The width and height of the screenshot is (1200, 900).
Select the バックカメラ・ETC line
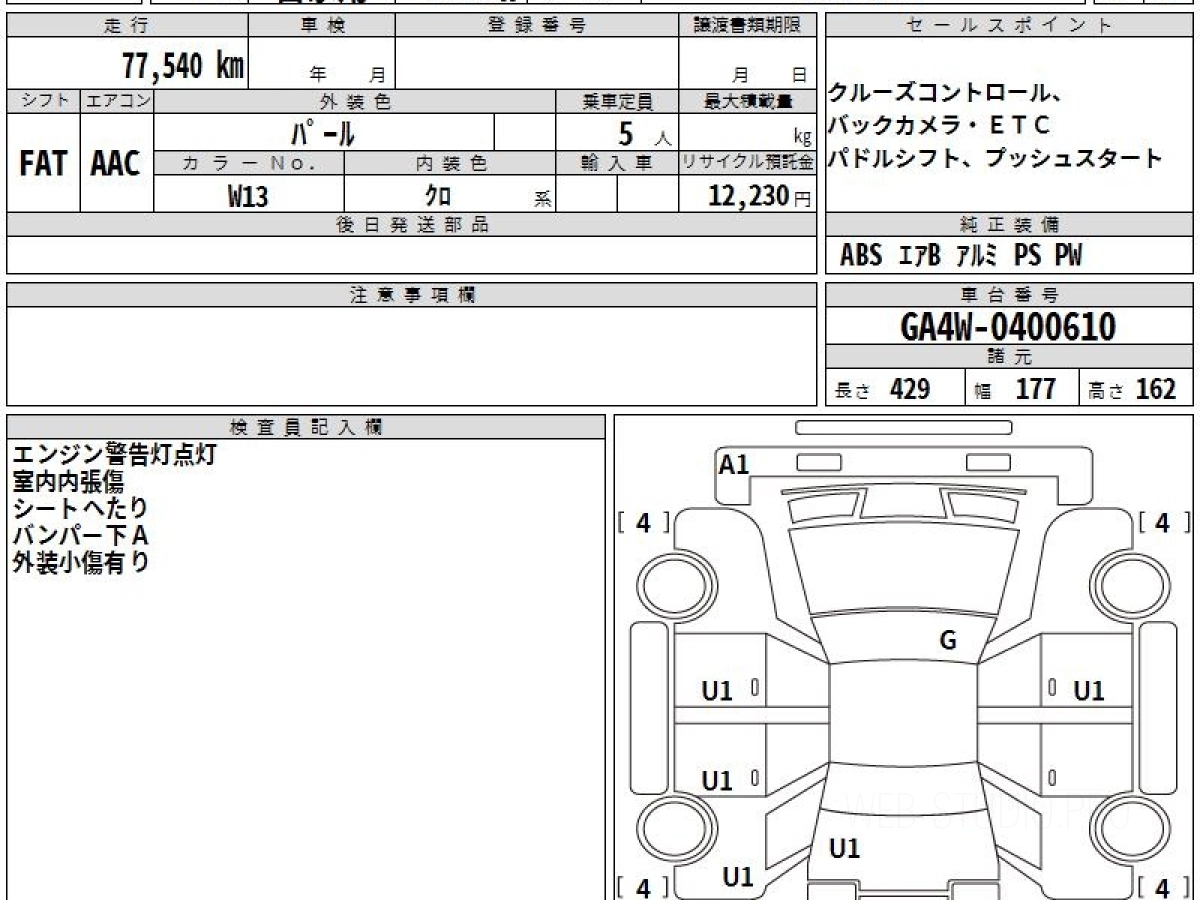coord(939,126)
